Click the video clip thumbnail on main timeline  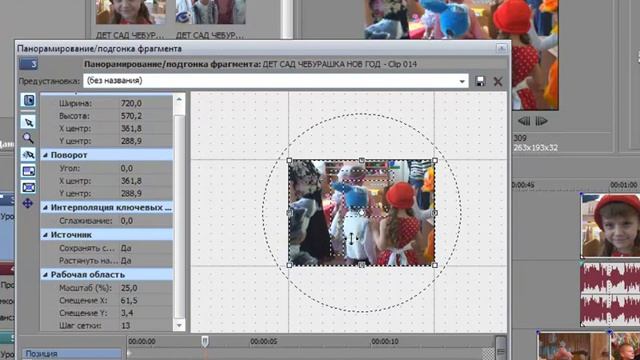tap(611, 225)
